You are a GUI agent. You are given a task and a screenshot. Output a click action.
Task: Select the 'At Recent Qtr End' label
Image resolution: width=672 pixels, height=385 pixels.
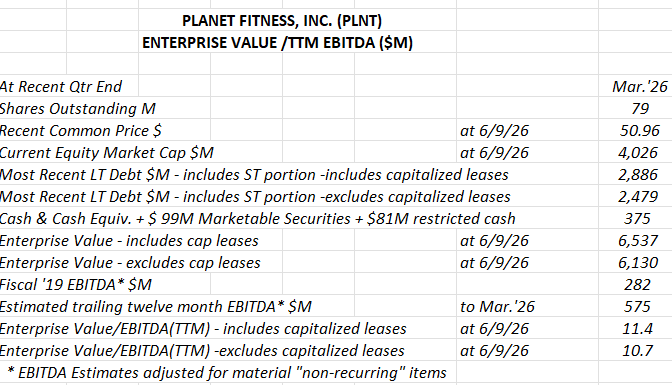[61, 87]
